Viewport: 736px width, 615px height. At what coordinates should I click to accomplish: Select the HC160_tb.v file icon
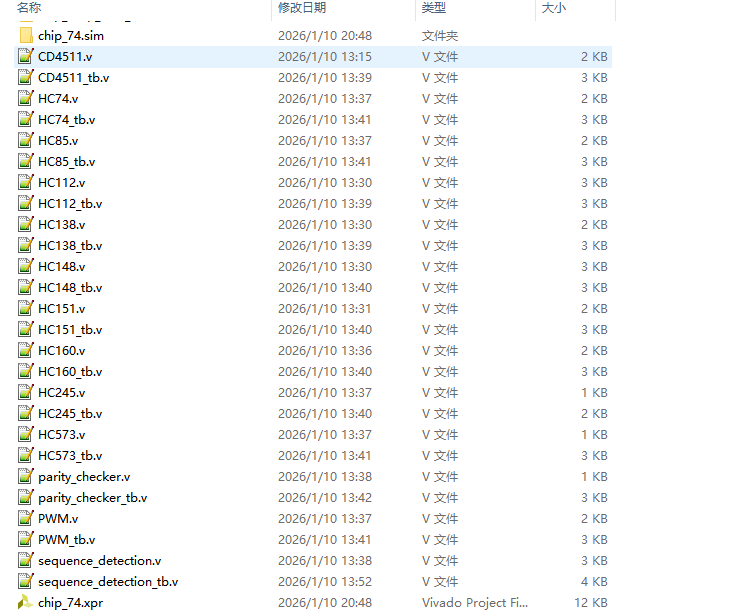(x=26, y=371)
